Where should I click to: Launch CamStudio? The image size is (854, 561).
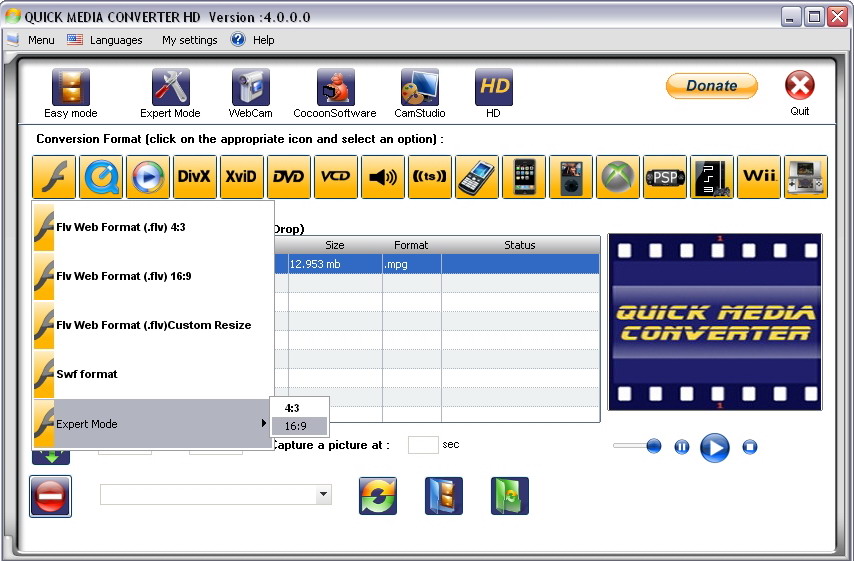(419, 93)
